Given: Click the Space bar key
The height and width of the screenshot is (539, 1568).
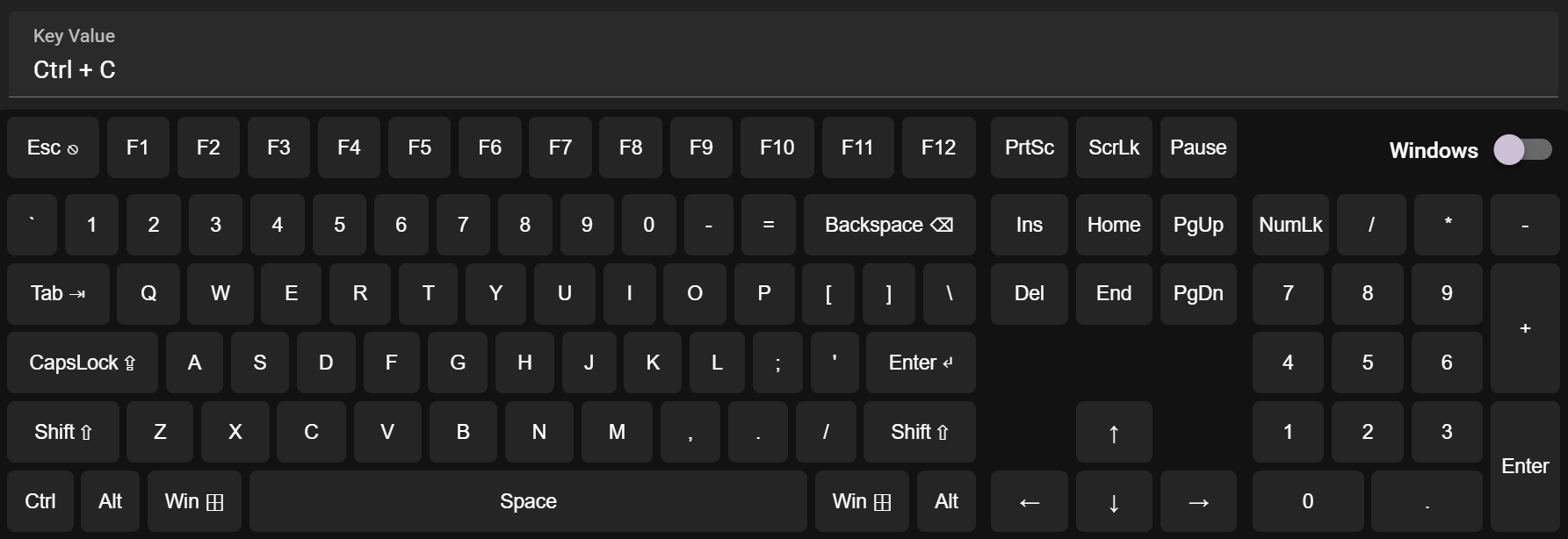Looking at the screenshot, I should (x=528, y=501).
